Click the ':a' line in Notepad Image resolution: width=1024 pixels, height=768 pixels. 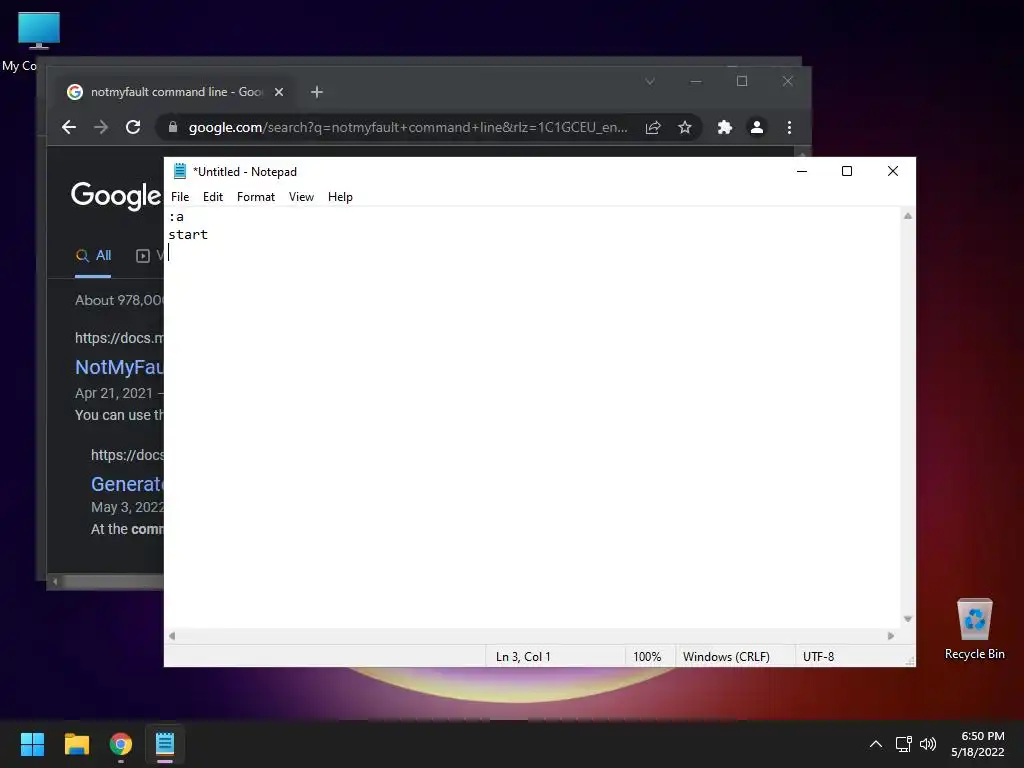176,217
